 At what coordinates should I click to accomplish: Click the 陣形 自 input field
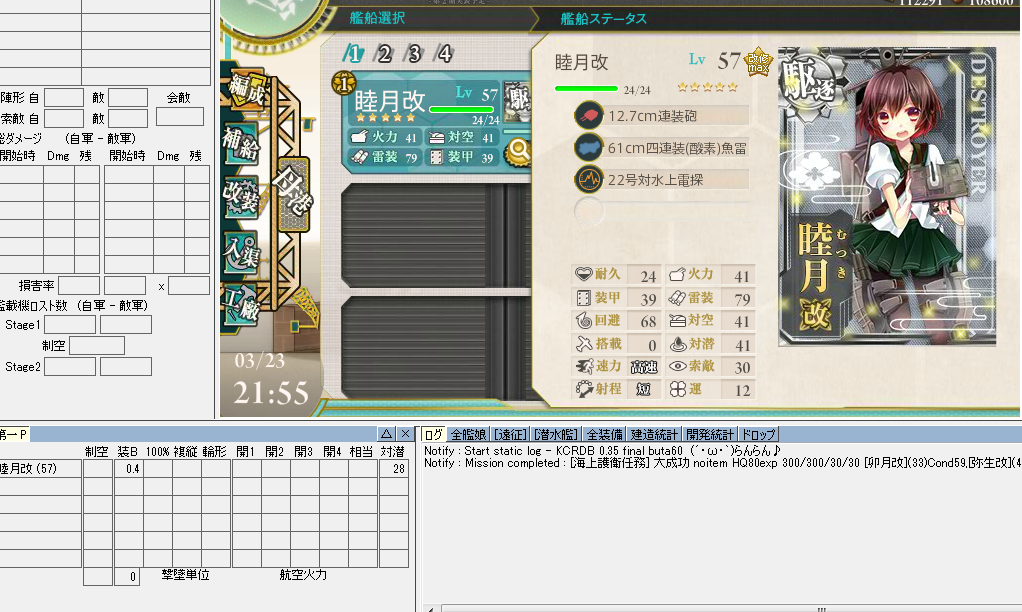64,98
